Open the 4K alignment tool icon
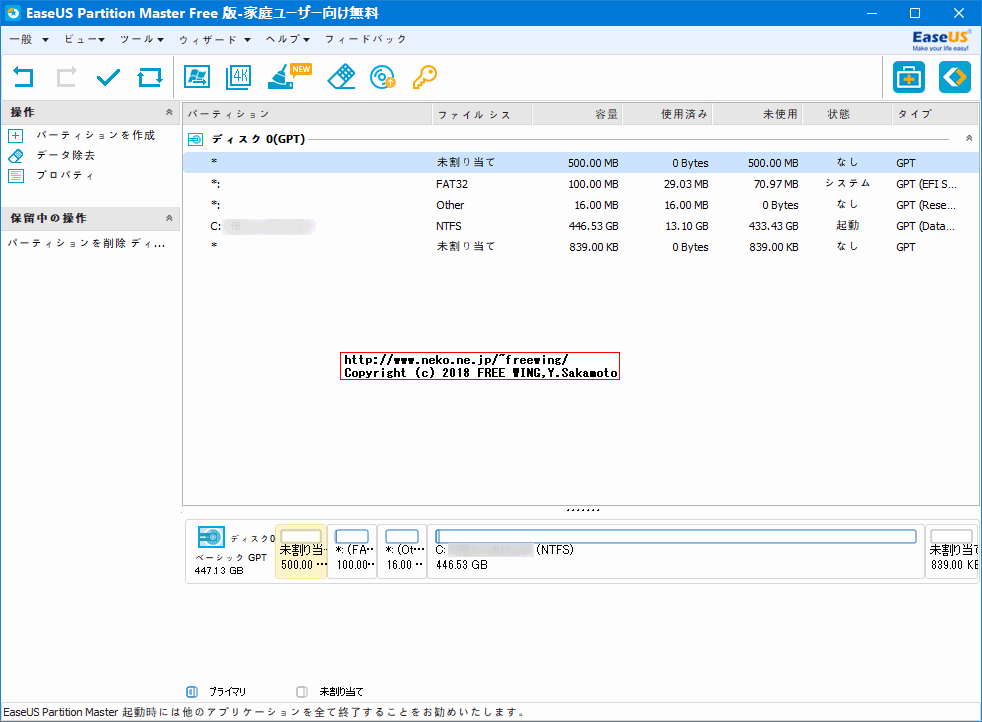This screenshot has height=722, width=982. click(238, 77)
